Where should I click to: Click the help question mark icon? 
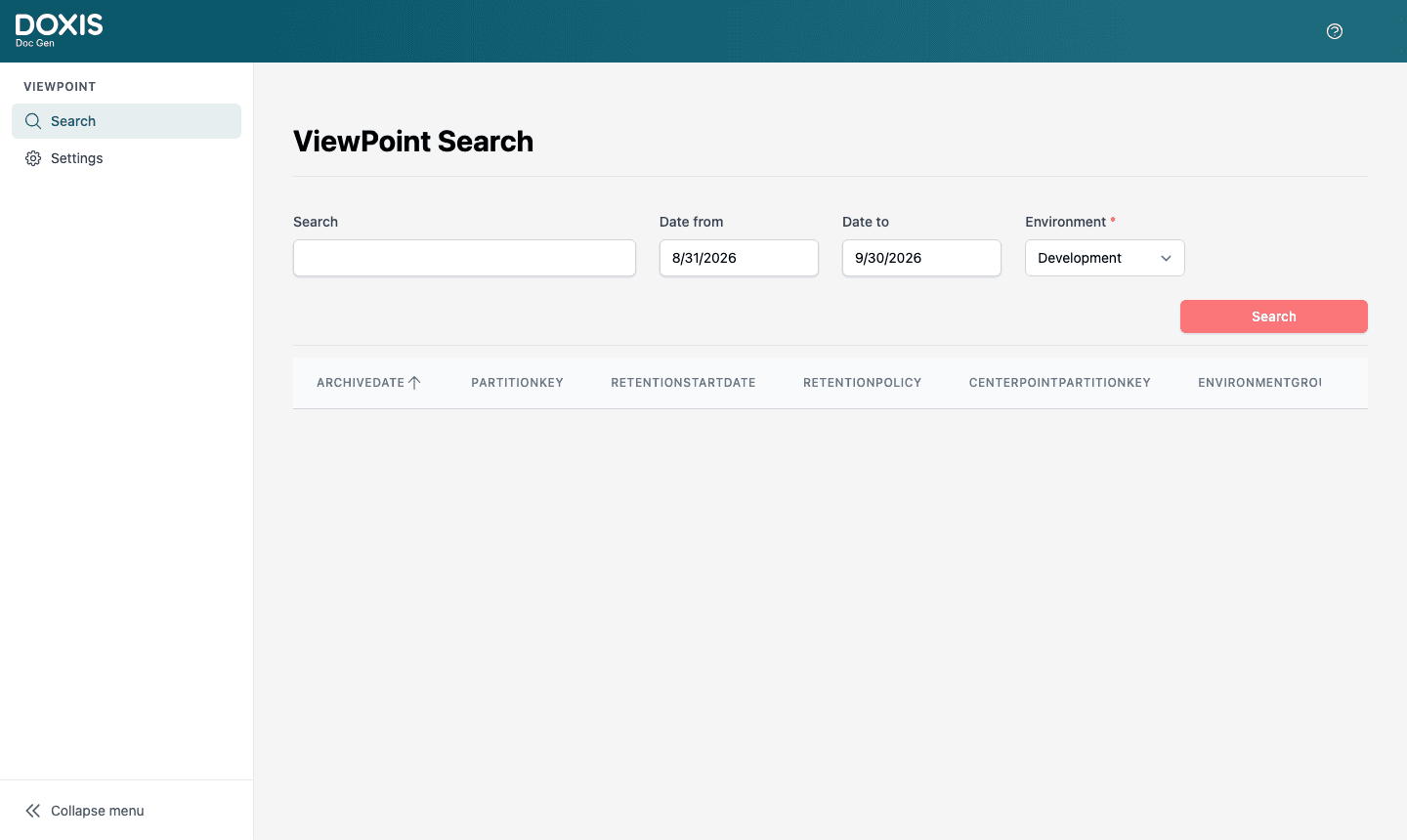click(1335, 31)
